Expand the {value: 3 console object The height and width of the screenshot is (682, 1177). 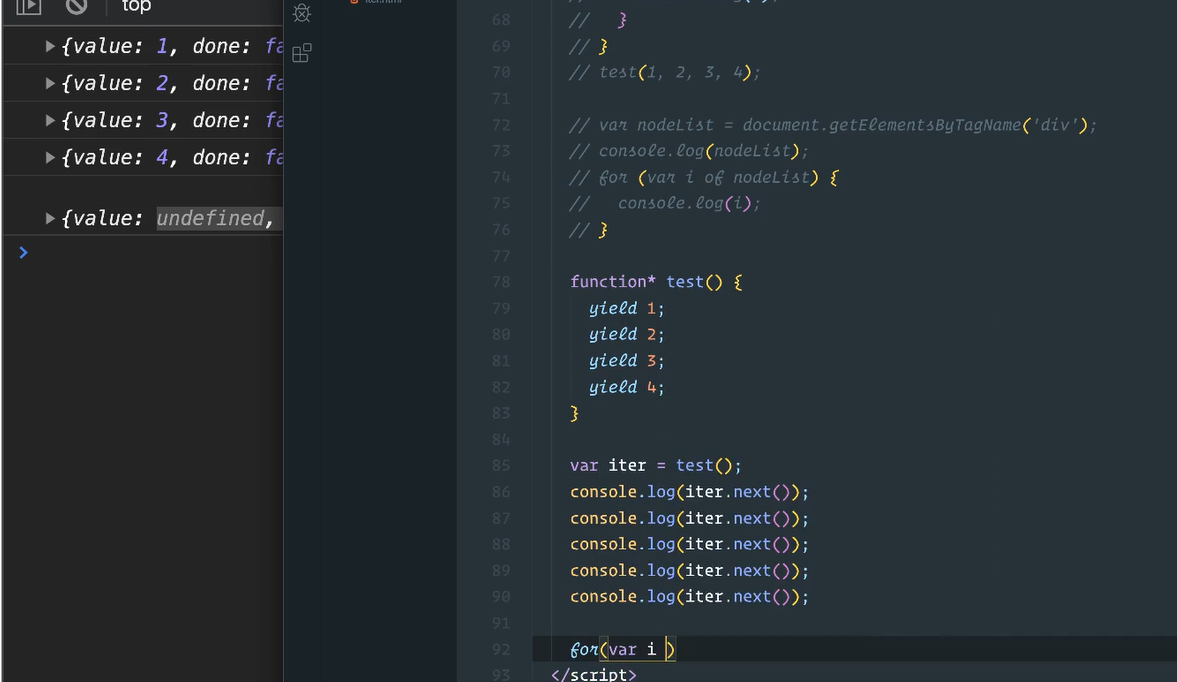[x=50, y=121]
